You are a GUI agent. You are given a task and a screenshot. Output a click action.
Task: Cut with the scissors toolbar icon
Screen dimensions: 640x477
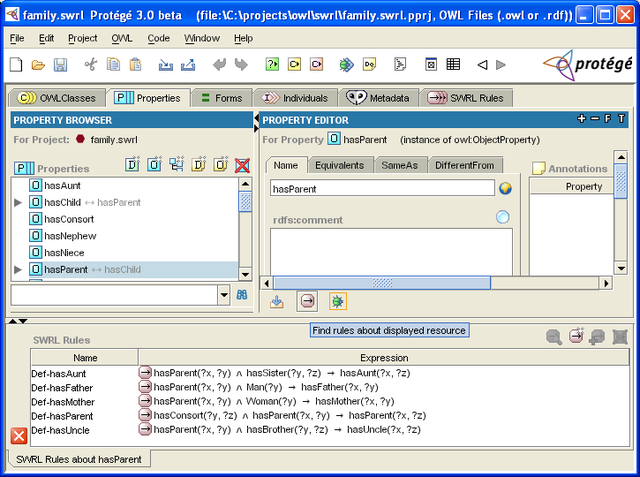91,64
